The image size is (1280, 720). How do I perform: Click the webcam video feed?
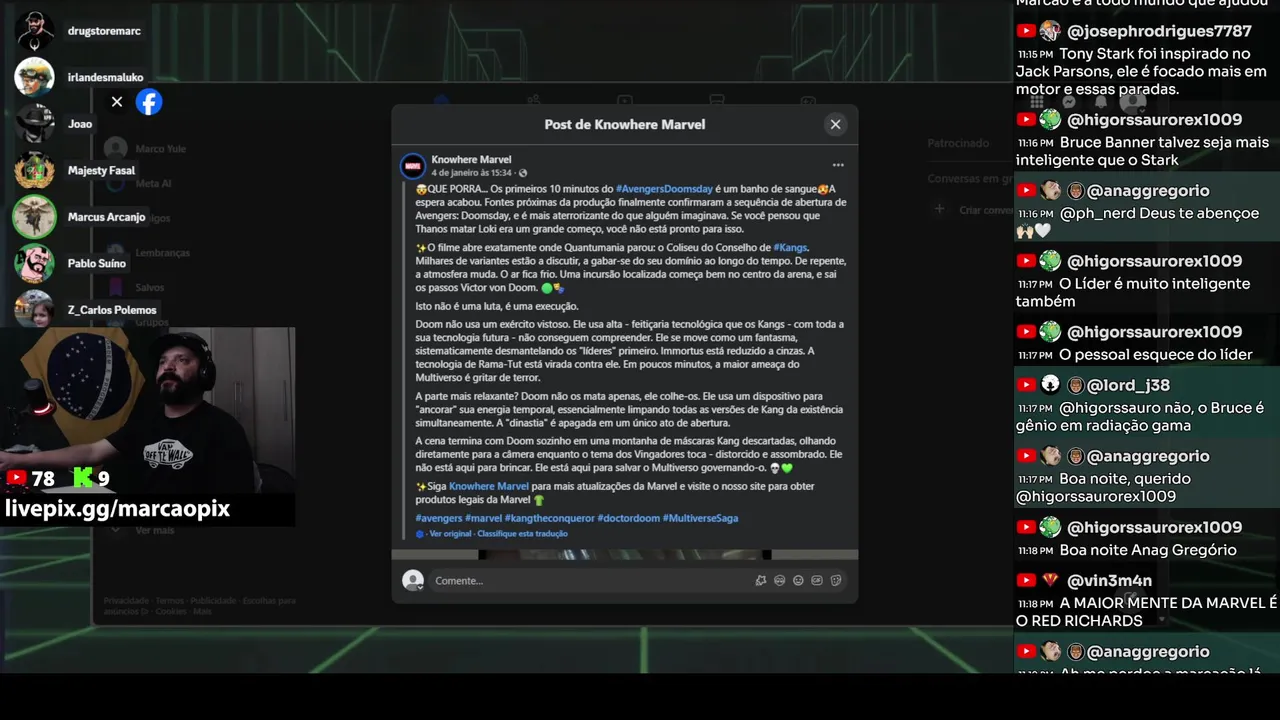click(x=147, y=409)
